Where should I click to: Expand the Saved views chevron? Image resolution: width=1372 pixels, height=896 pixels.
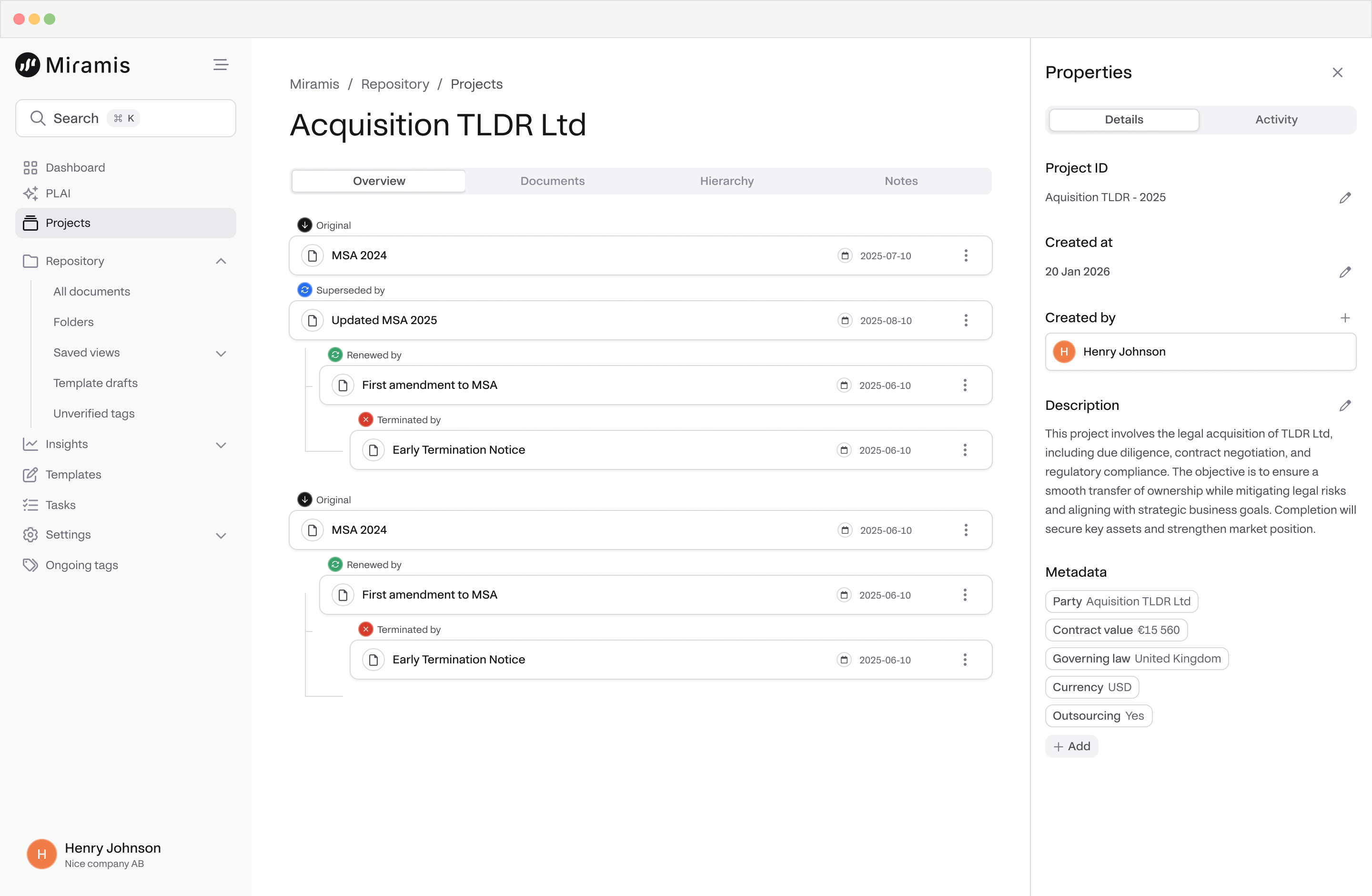point(221,353)
